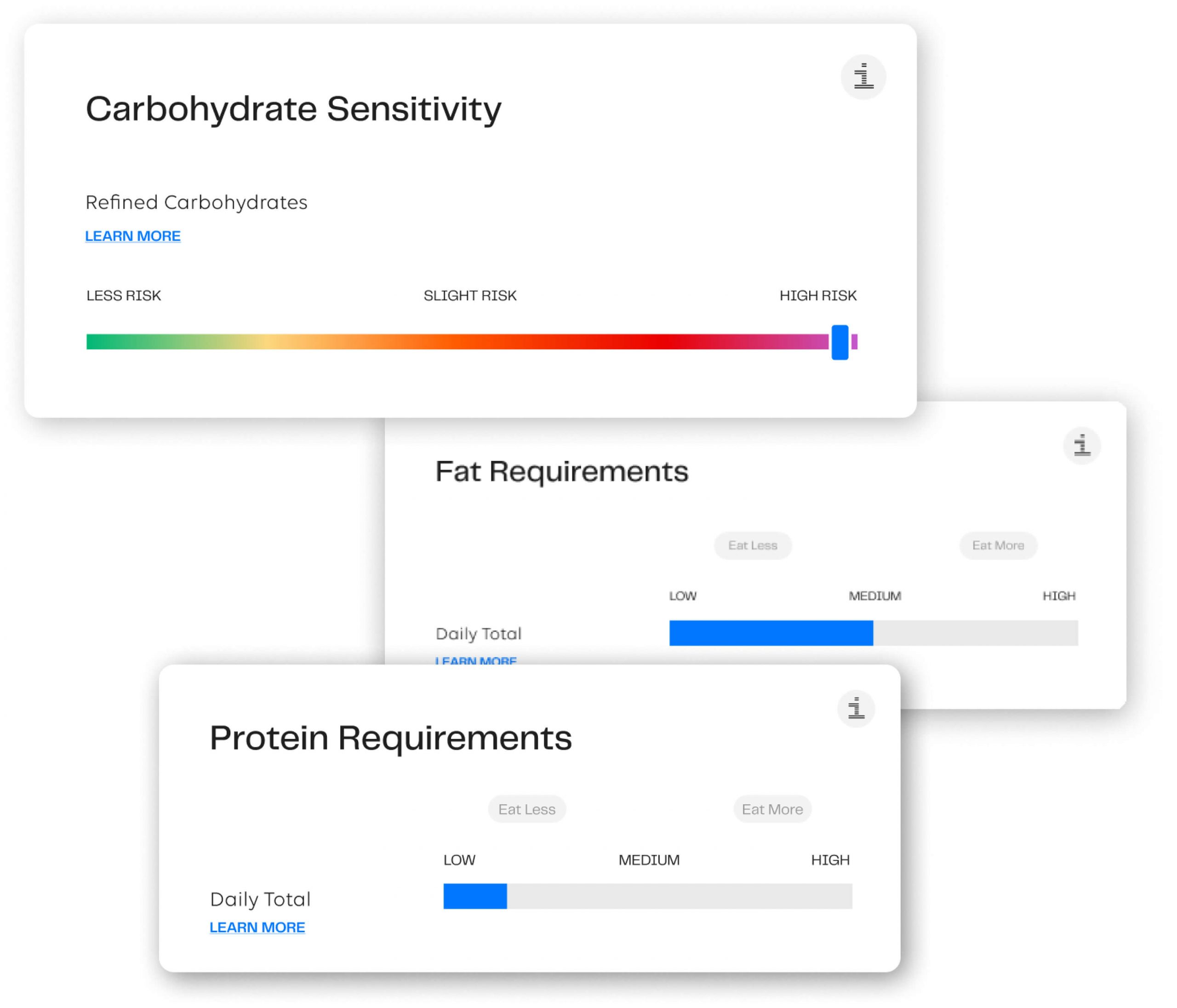Click the Carbohydrate Sensitivity risk indicator marker
1177x1008 pixels.
pos(840,343)
